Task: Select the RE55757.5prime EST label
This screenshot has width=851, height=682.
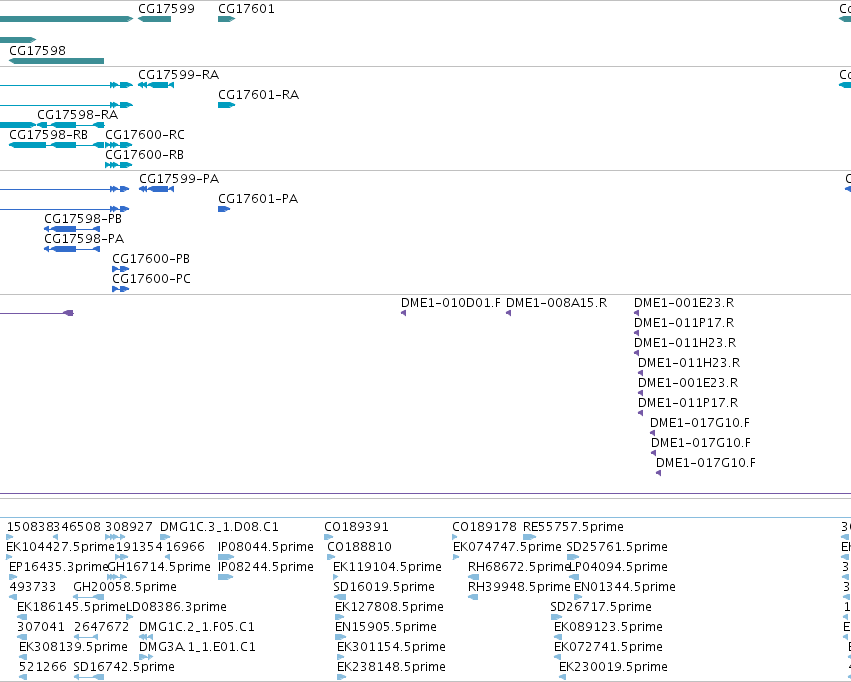Action: (573, 527)
